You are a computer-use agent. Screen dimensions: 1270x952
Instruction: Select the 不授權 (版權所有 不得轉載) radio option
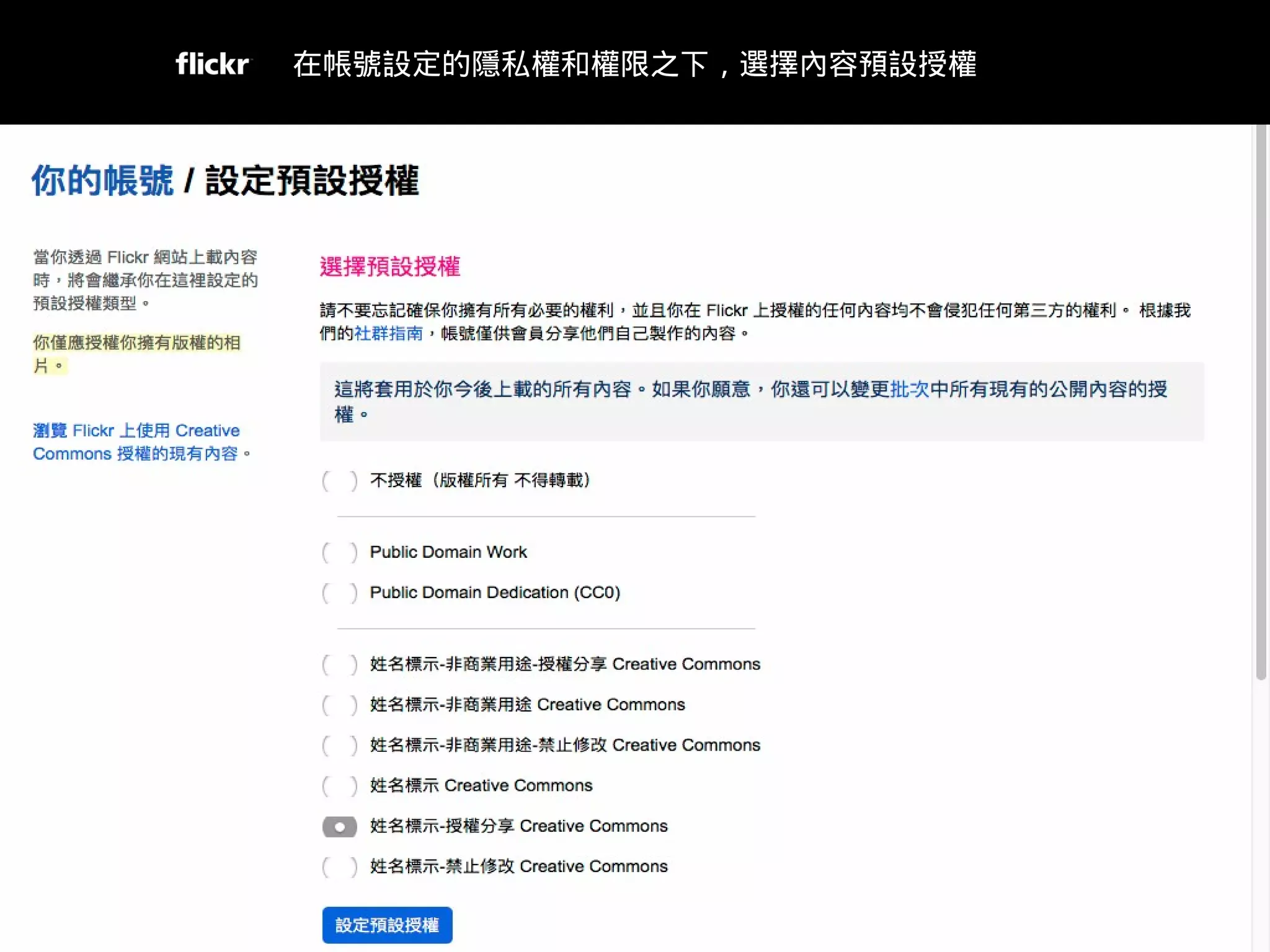(x=339, y=481)
